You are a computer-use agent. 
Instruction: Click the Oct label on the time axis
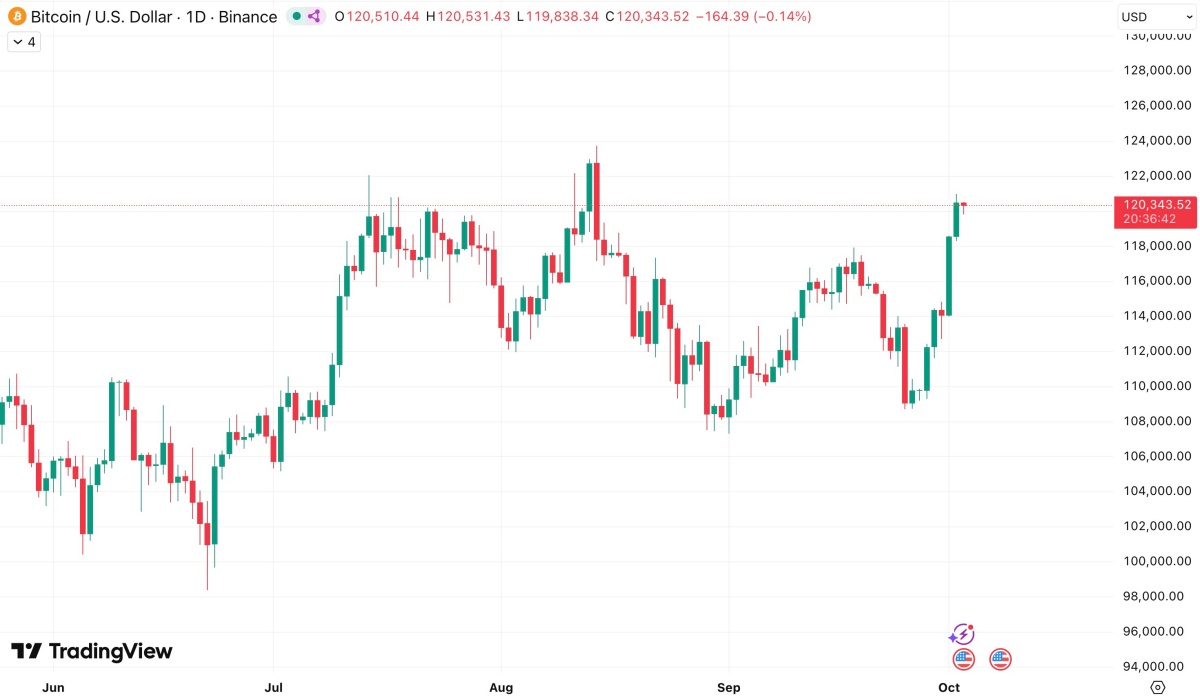coord(949,688)
